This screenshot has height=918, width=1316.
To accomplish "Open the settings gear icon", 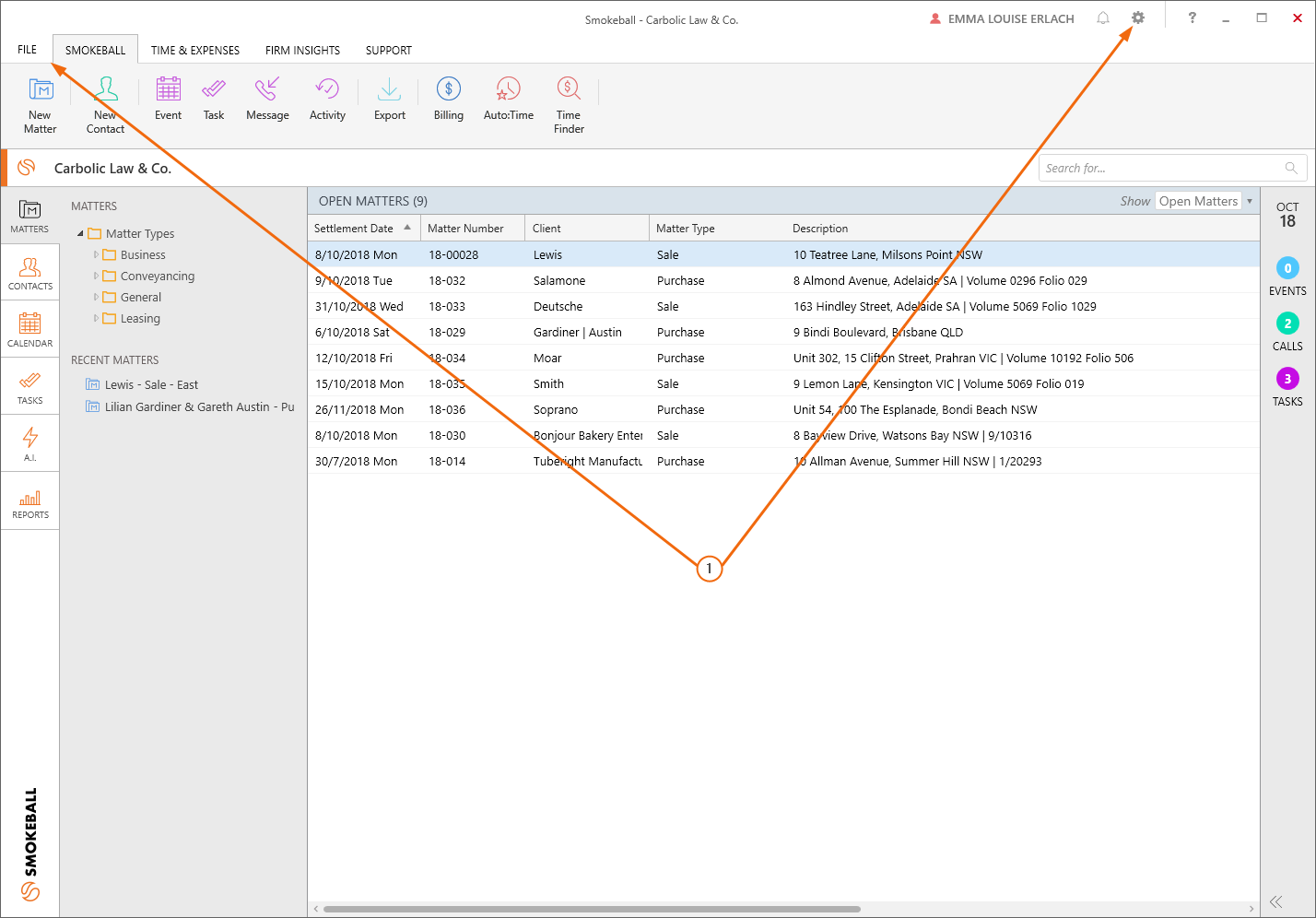I will (1138, 18).
